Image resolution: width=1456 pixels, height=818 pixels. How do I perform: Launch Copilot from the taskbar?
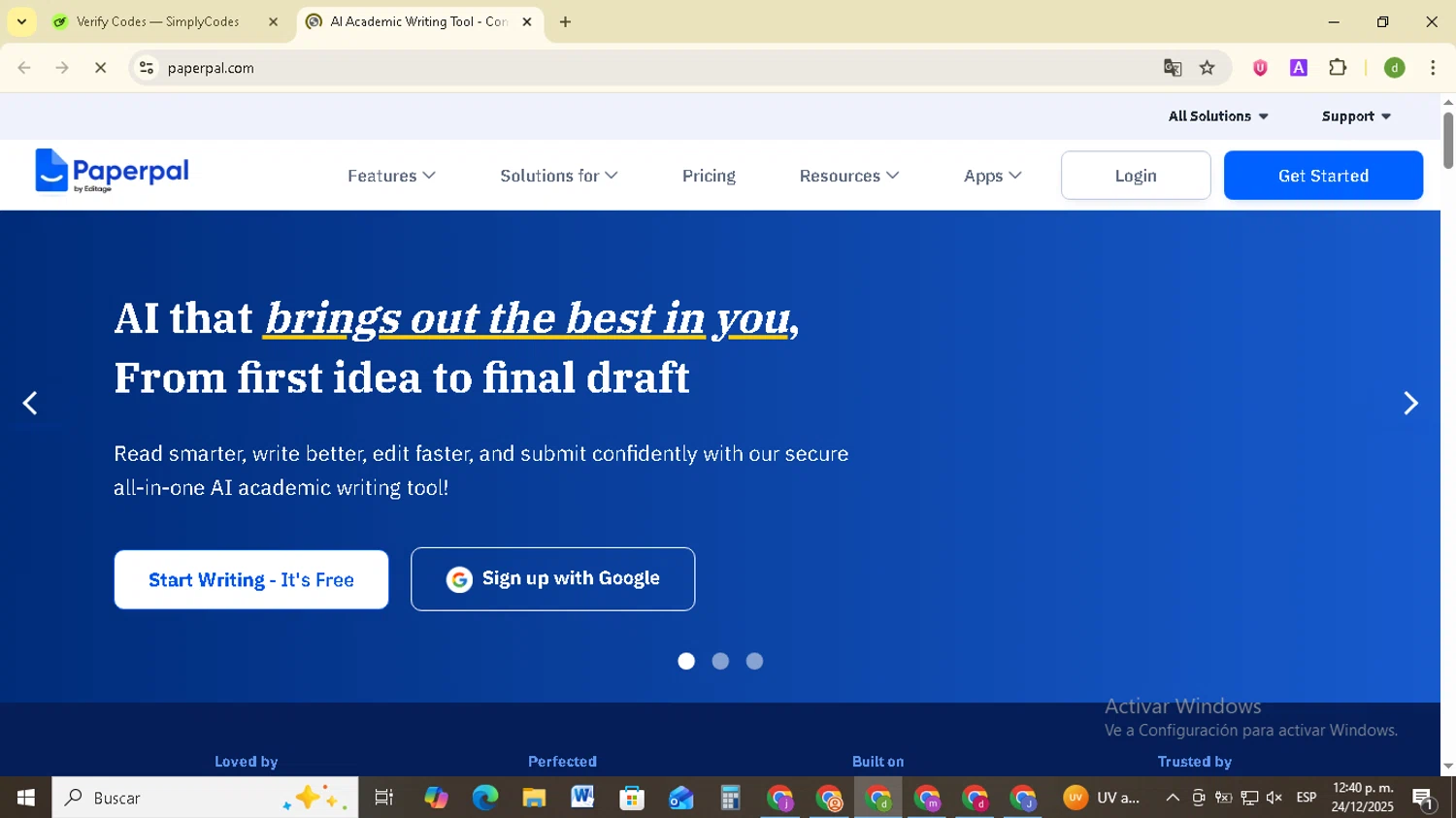tap(436, 798)
